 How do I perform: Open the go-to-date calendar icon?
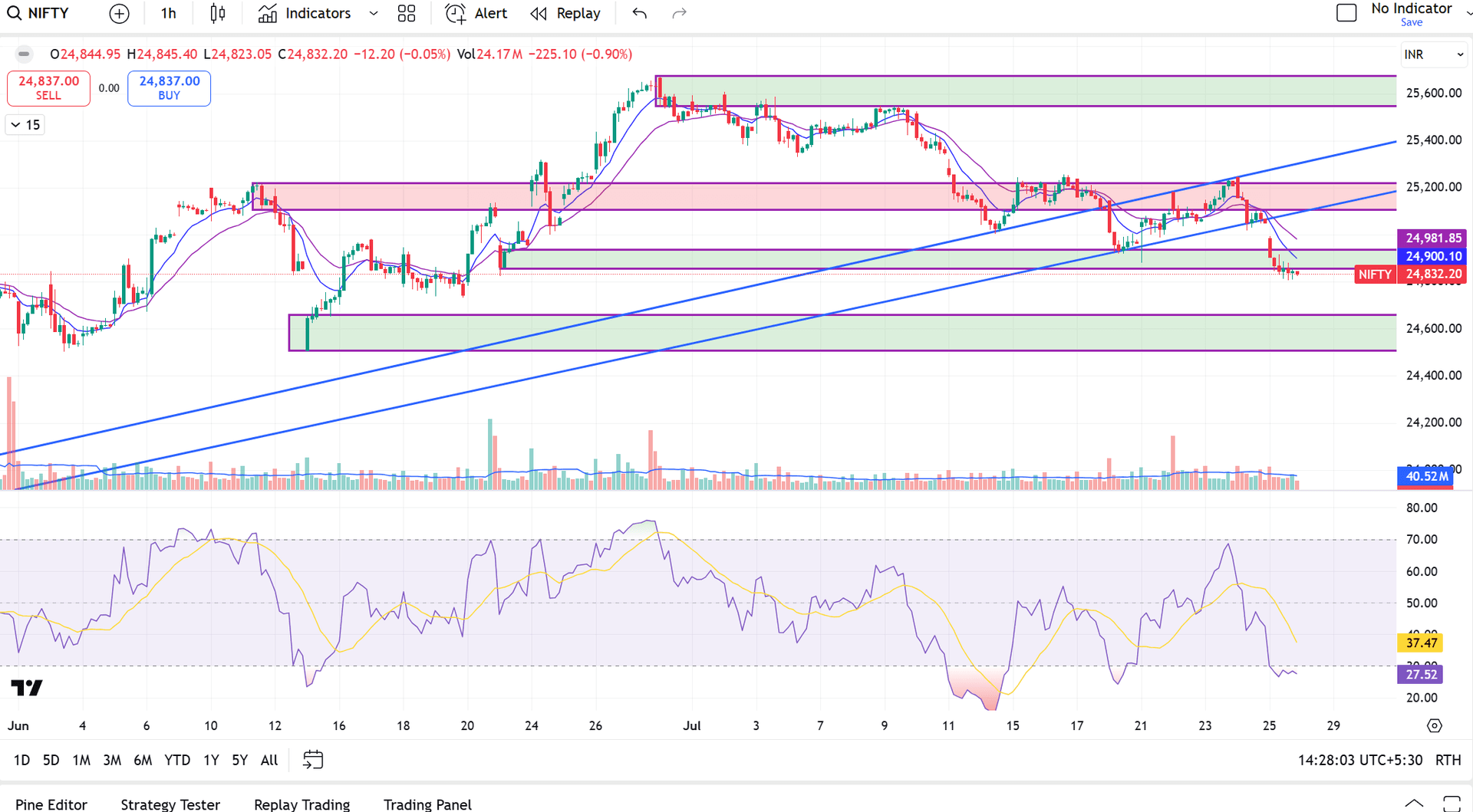313,760
